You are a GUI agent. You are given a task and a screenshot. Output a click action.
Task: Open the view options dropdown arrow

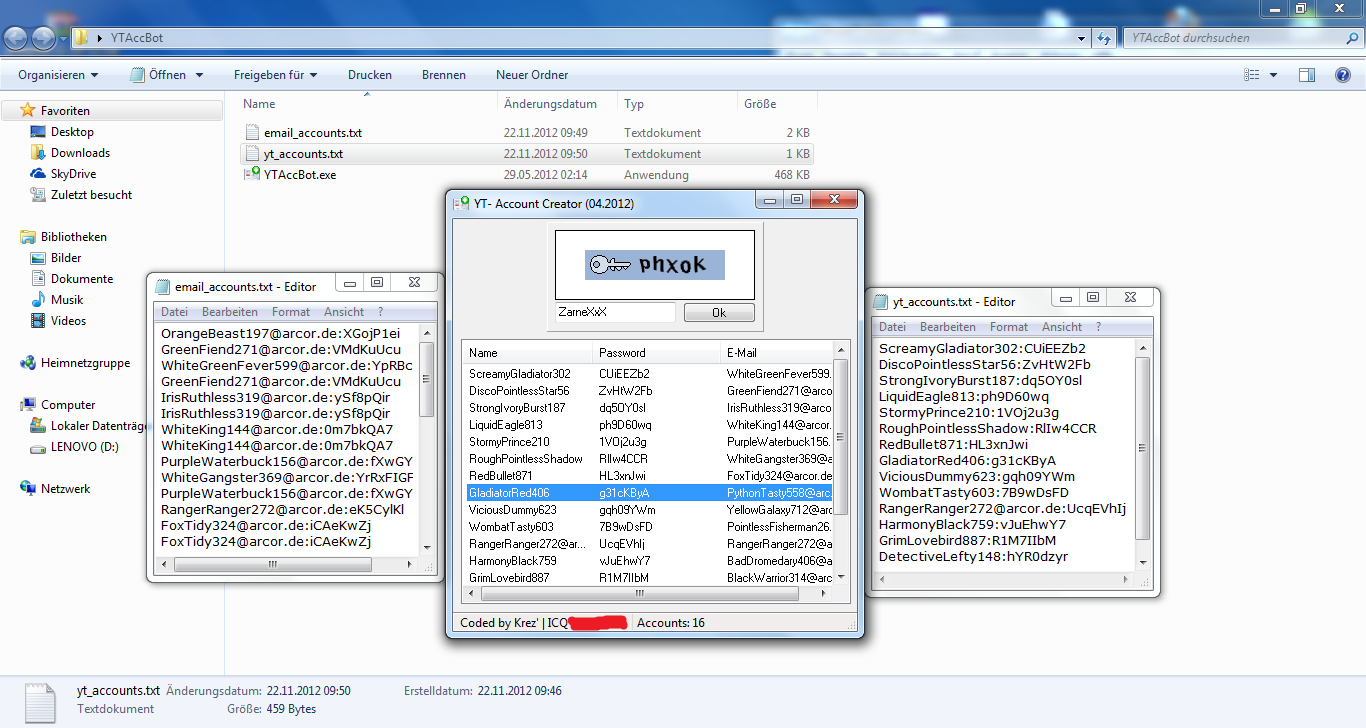coord(1273,75)
